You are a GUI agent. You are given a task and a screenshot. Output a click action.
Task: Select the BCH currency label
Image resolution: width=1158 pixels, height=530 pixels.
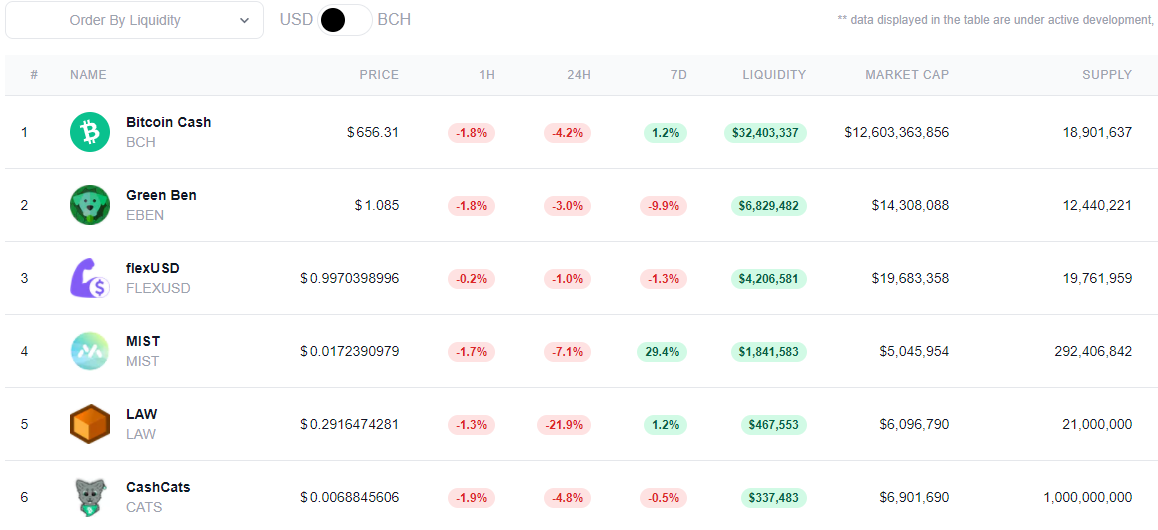[x=394, y=20]
